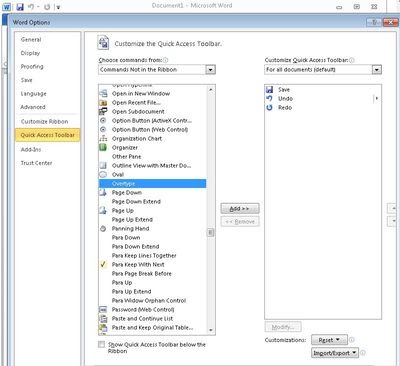Select Option Button (ActiveX Control) icon
The image size is (400, 366).
pos(103,121)
